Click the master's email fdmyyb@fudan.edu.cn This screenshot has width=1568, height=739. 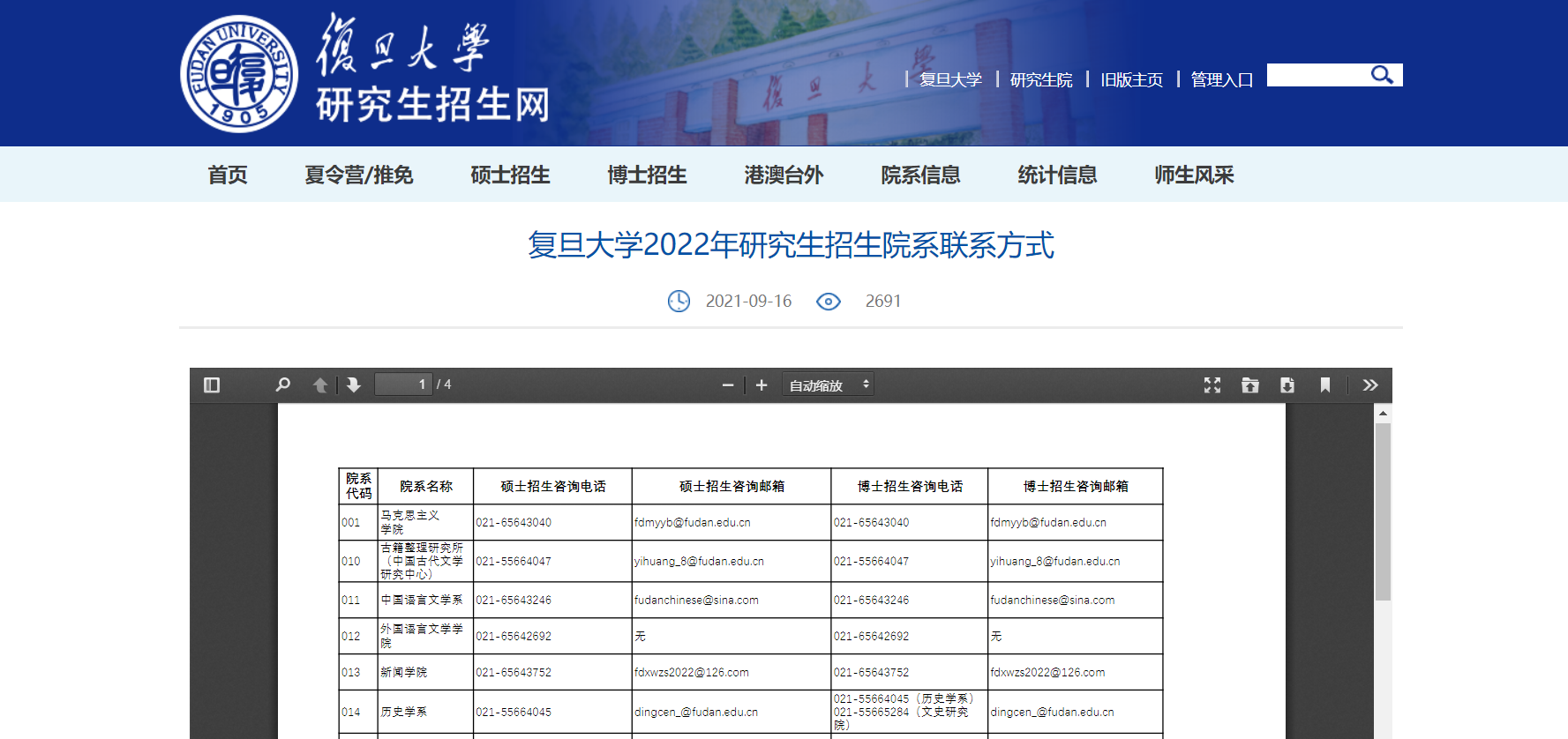pos(693,522)
